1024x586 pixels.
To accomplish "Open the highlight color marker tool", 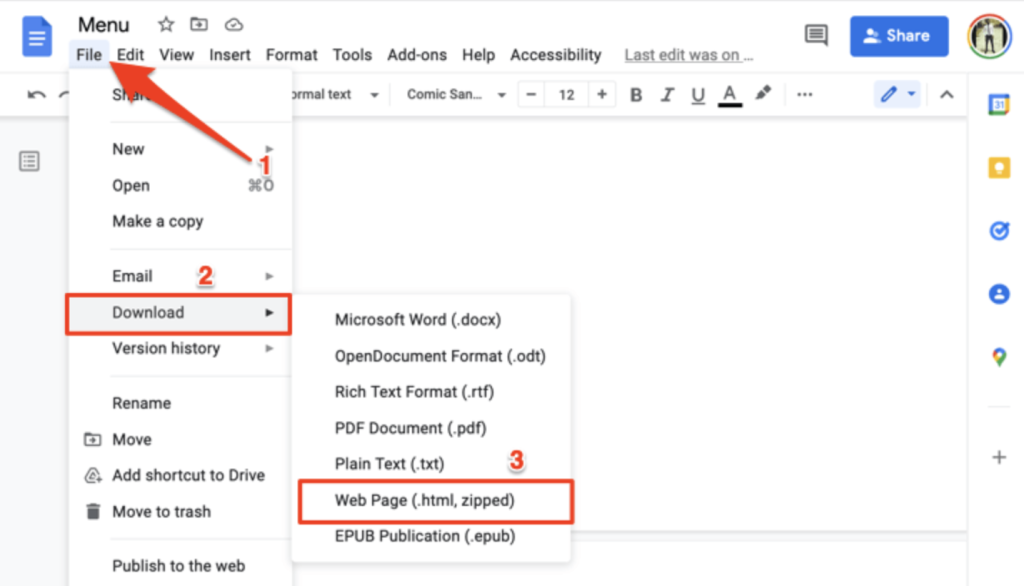I will [763, 94].
